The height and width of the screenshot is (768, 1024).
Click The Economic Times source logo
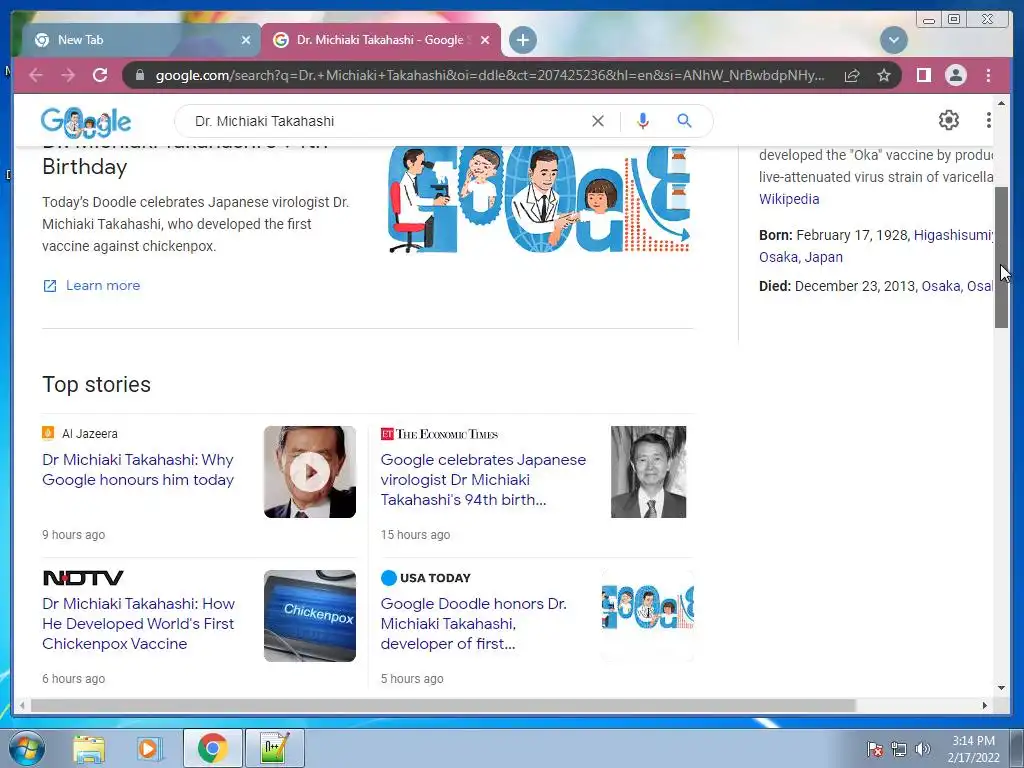point(440,434)
